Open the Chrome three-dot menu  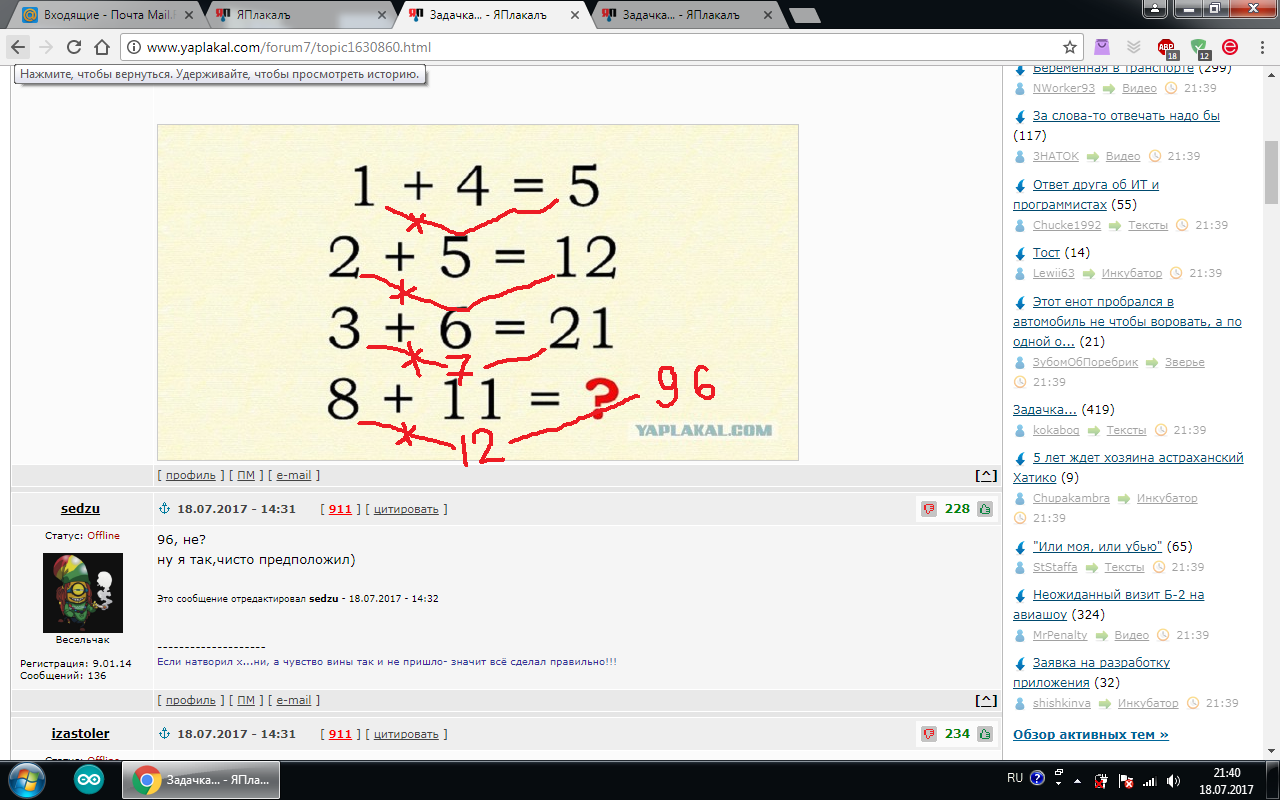click(1261, 47)
